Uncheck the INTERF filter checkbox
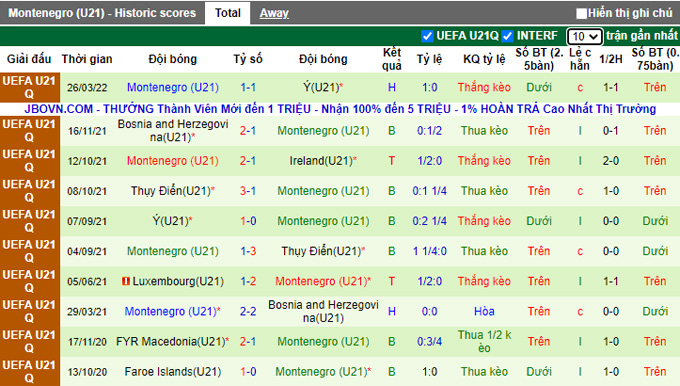Screen dimensions: 680x386 (x=507, y=36)
